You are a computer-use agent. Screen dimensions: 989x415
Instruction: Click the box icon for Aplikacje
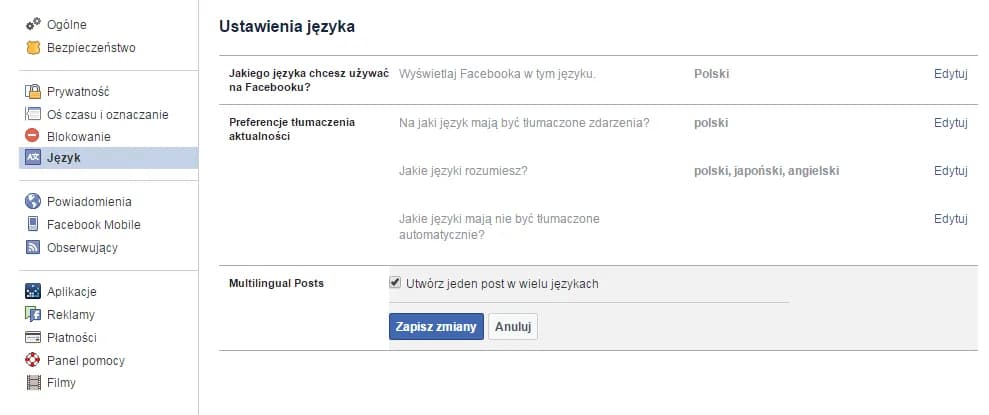click(32, 291)
